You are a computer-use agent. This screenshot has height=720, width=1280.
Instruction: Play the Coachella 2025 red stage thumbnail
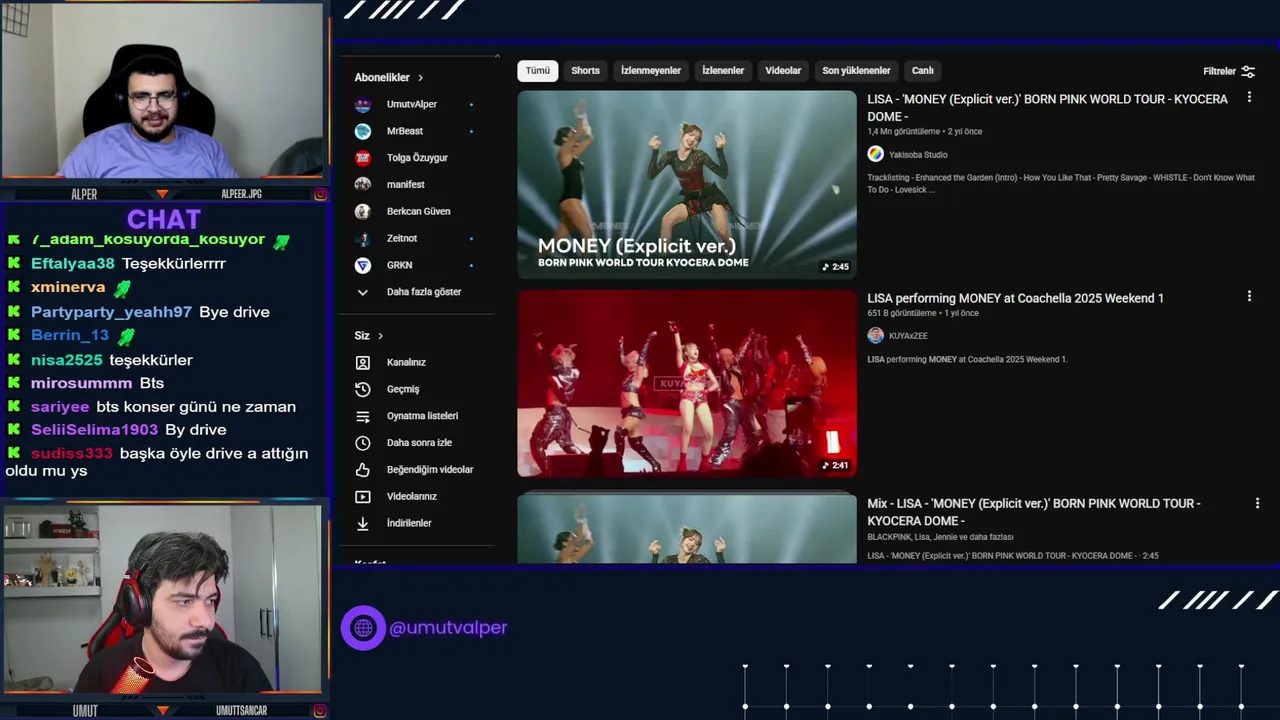click(x=687, y=384)
